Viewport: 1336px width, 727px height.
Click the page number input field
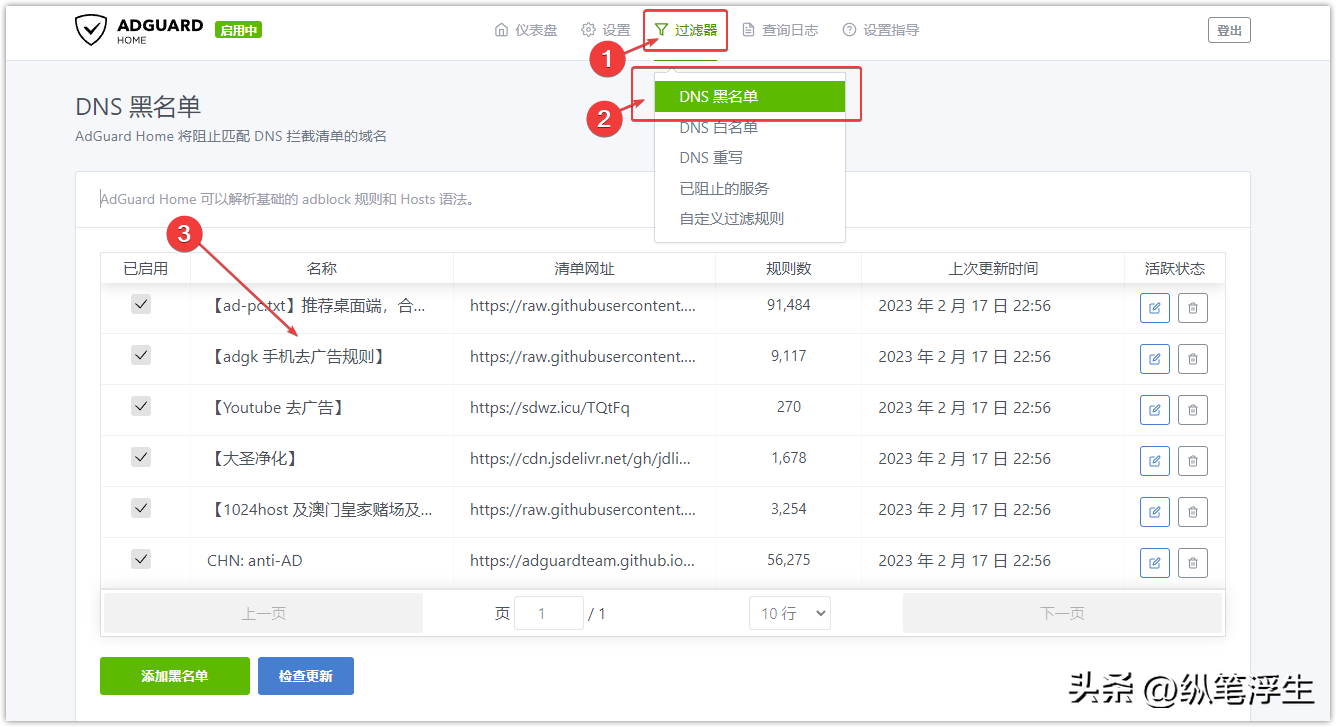click(549, 613)
